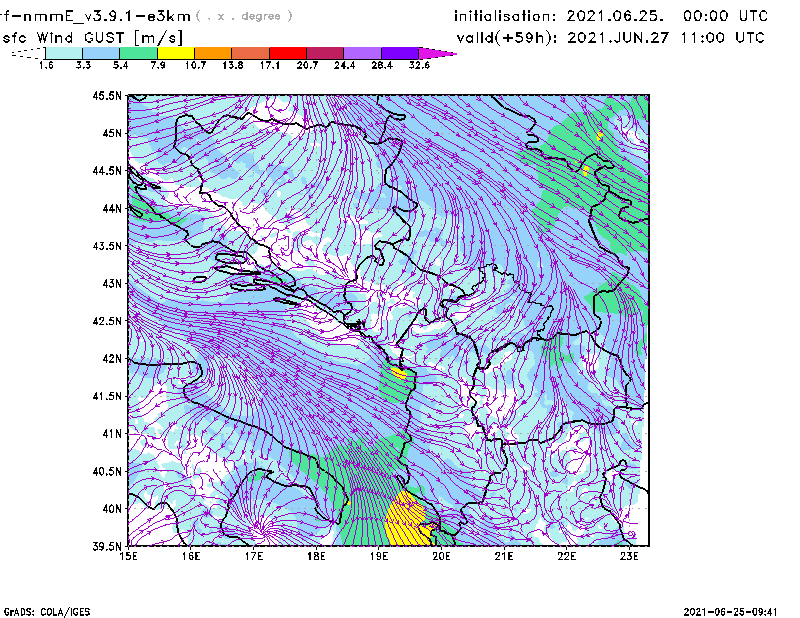Click the legend value 7.9

(x=158, y=65)
